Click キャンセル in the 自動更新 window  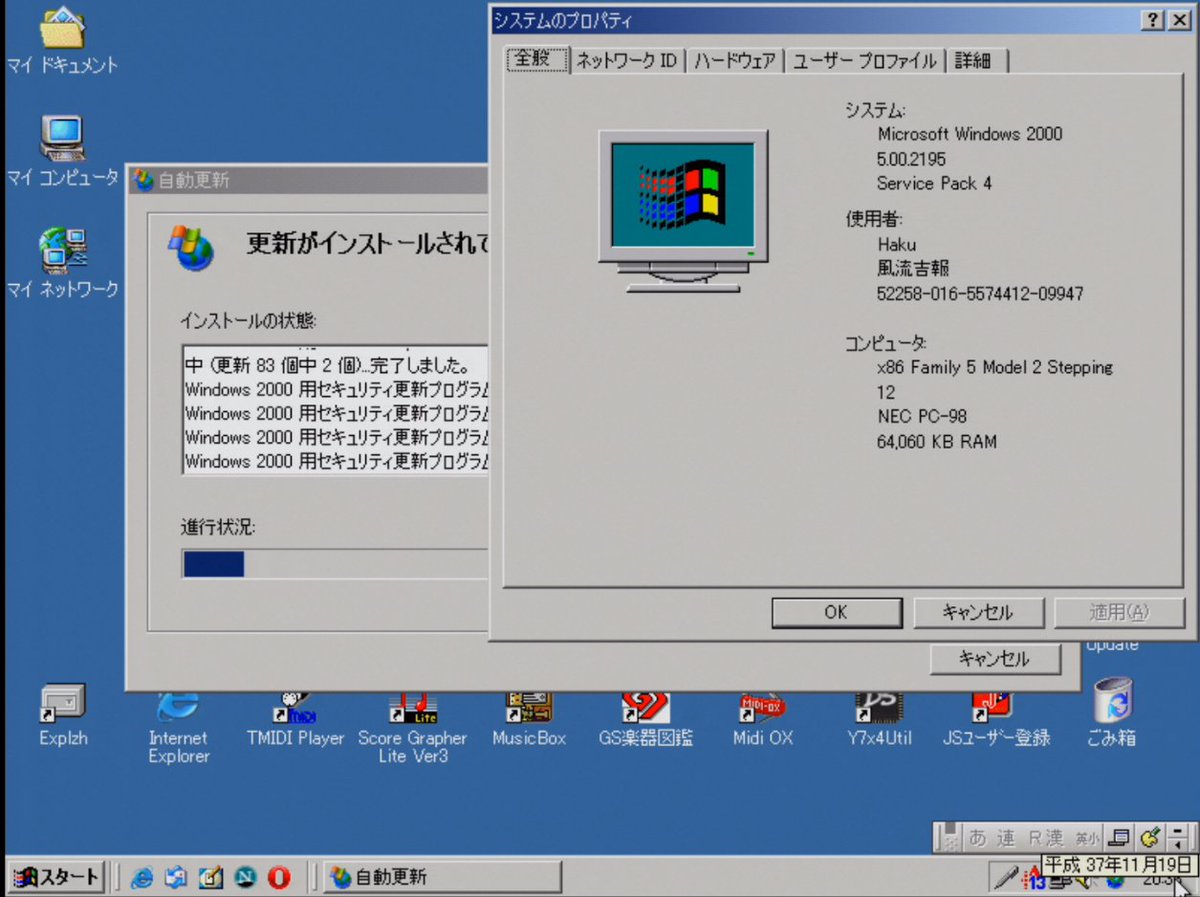[x=994, y=659]
